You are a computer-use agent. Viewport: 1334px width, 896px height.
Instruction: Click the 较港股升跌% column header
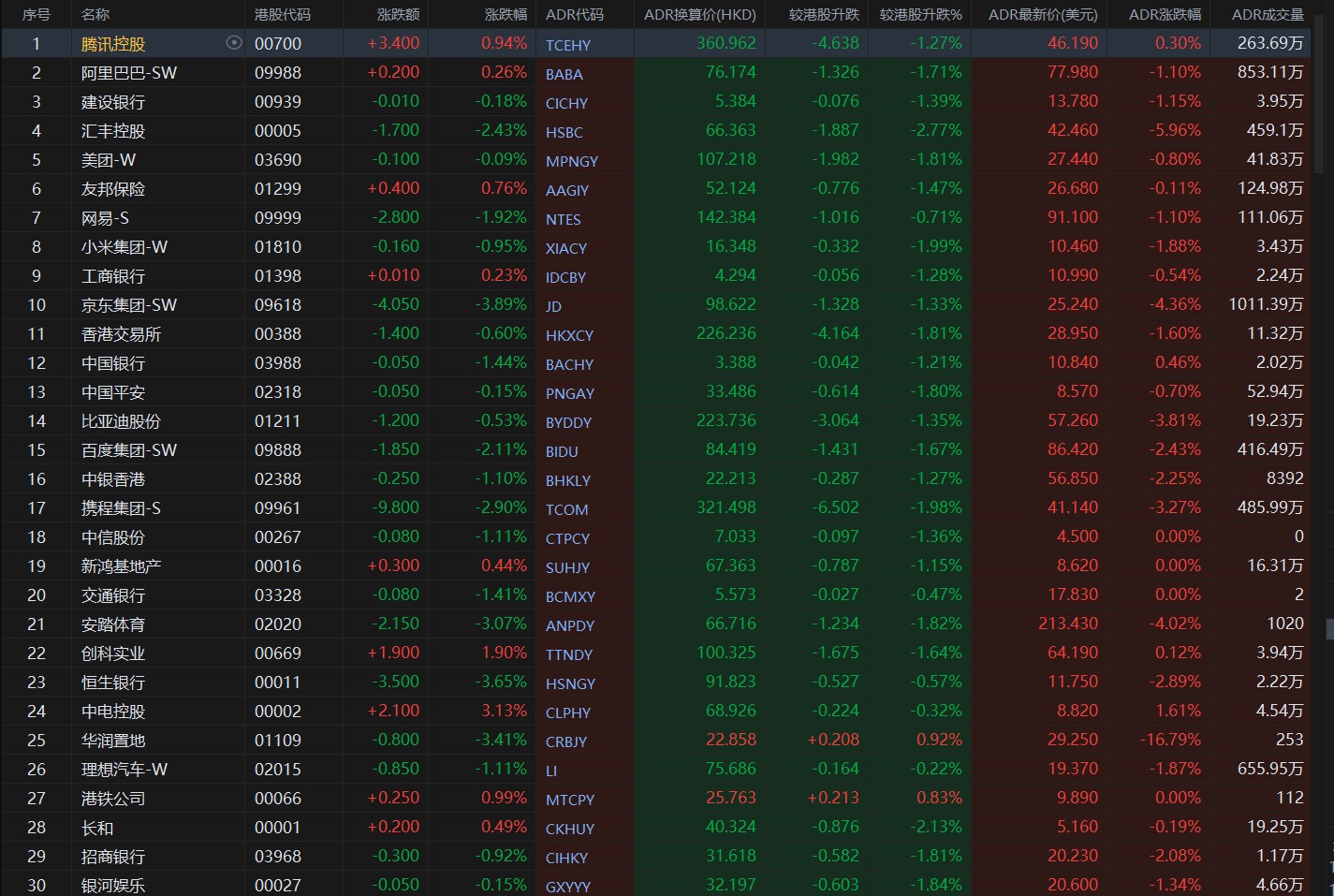point(921,14)
